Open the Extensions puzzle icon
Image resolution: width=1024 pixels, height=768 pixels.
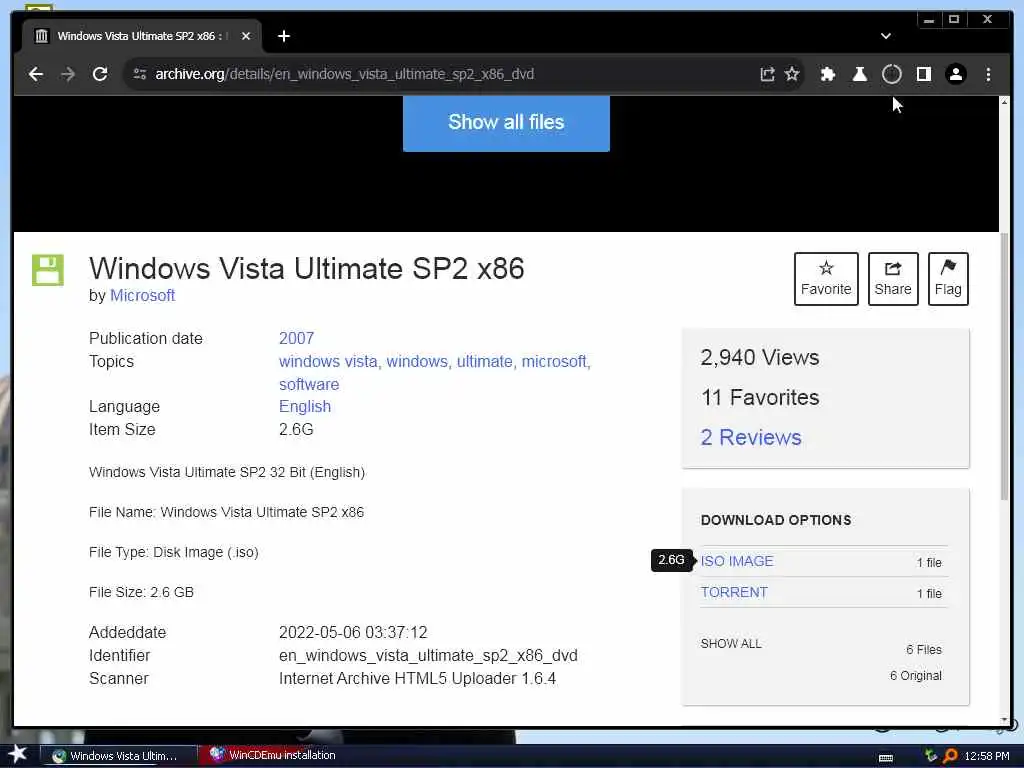pos(827,74)
